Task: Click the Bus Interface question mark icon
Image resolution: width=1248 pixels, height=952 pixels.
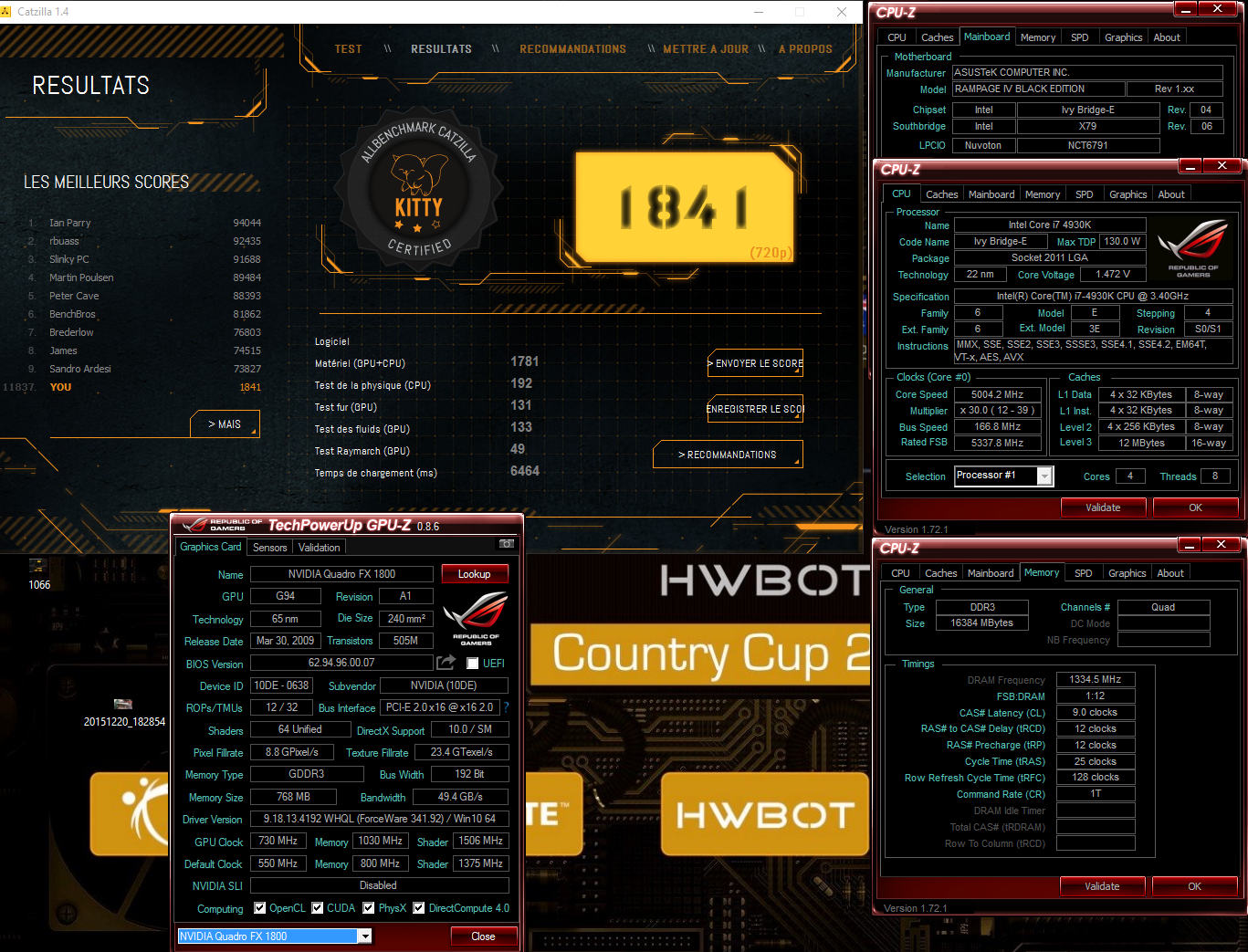Action: 506,707
